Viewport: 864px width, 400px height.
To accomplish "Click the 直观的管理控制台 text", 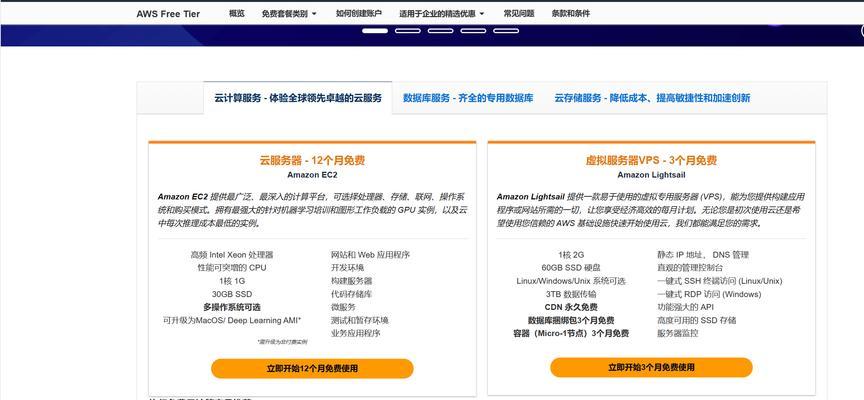I will coord(690,268).
